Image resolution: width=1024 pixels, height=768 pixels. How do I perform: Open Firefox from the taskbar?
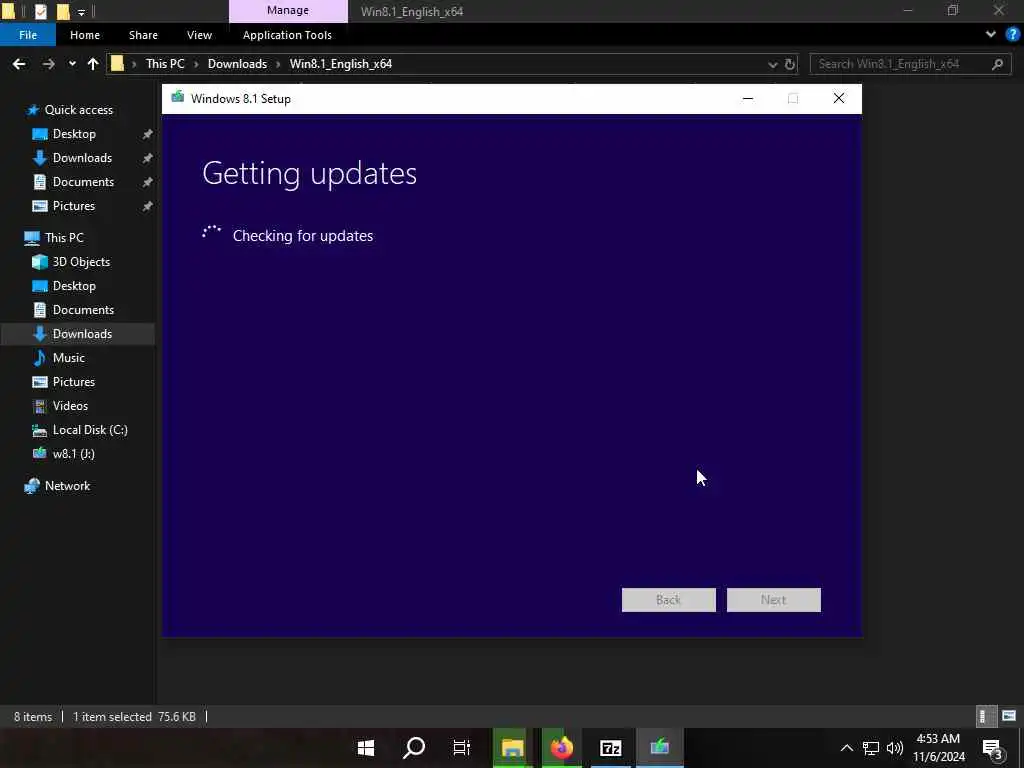562,748
